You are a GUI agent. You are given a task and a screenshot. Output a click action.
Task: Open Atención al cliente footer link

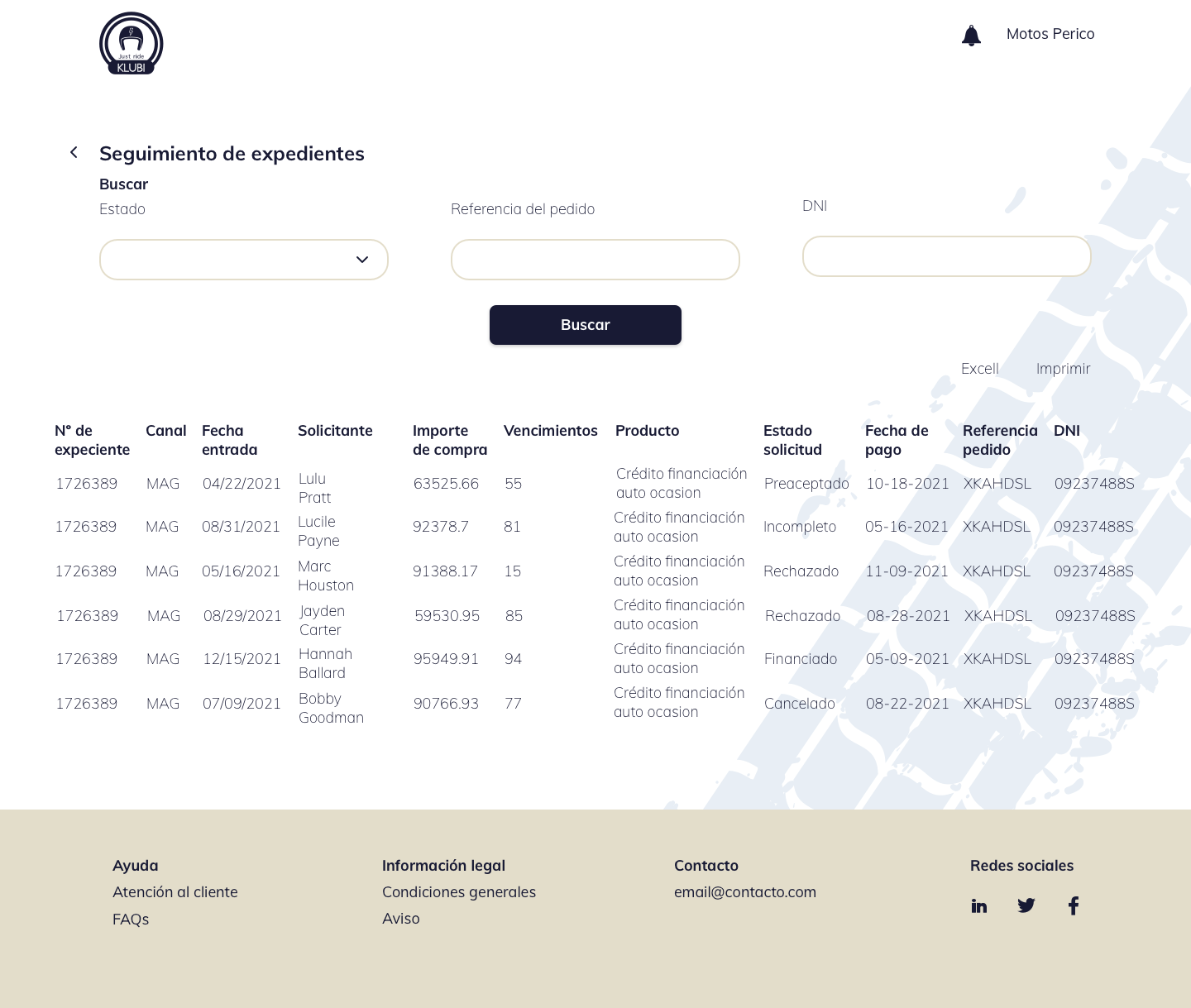coord(175,892)
